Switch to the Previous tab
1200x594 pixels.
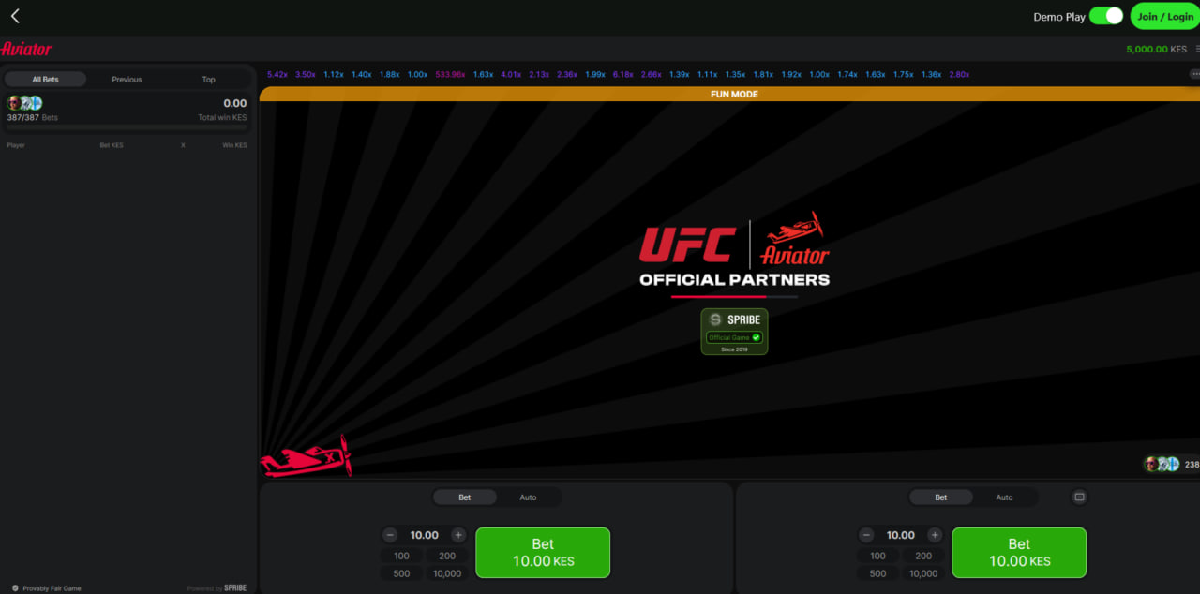click(127, 79)
